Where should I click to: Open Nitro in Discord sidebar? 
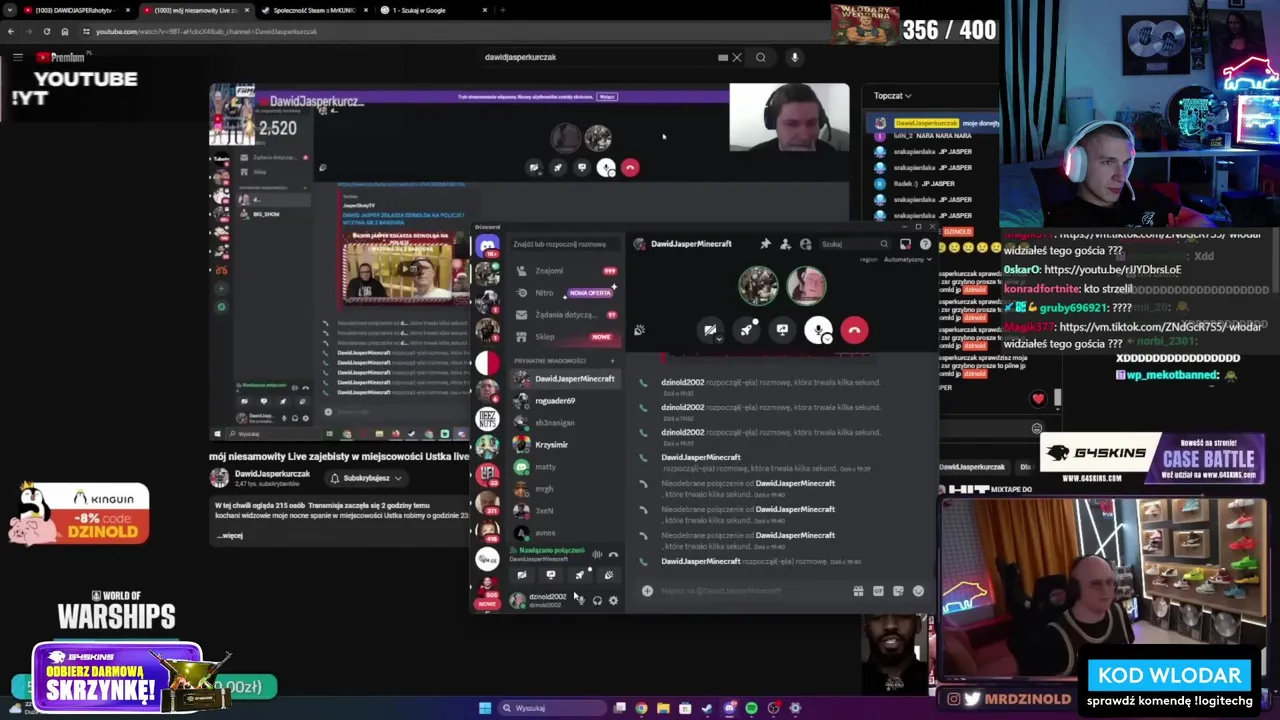566,293
